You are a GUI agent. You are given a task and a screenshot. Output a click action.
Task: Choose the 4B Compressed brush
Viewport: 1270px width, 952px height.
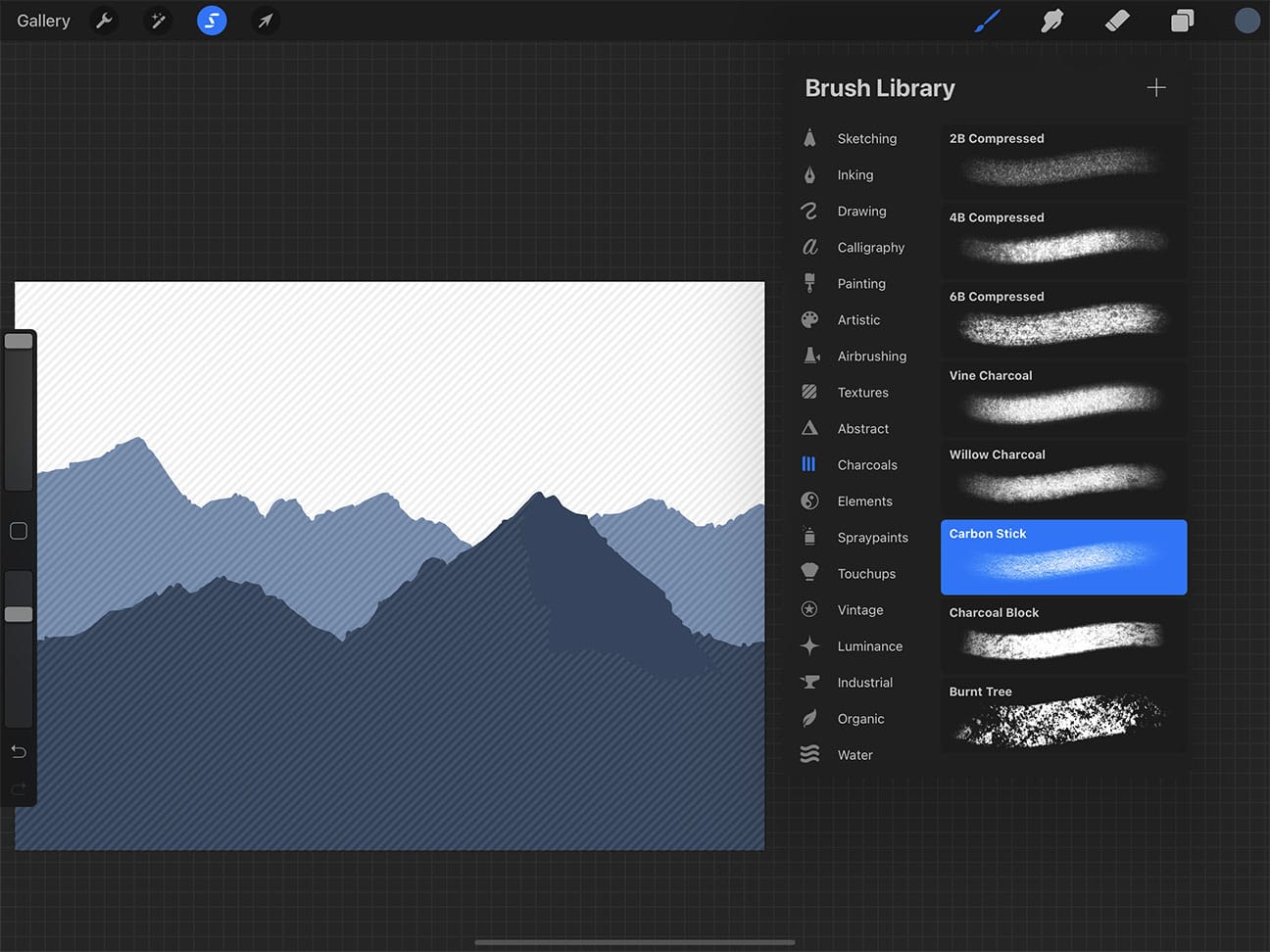1063,241
